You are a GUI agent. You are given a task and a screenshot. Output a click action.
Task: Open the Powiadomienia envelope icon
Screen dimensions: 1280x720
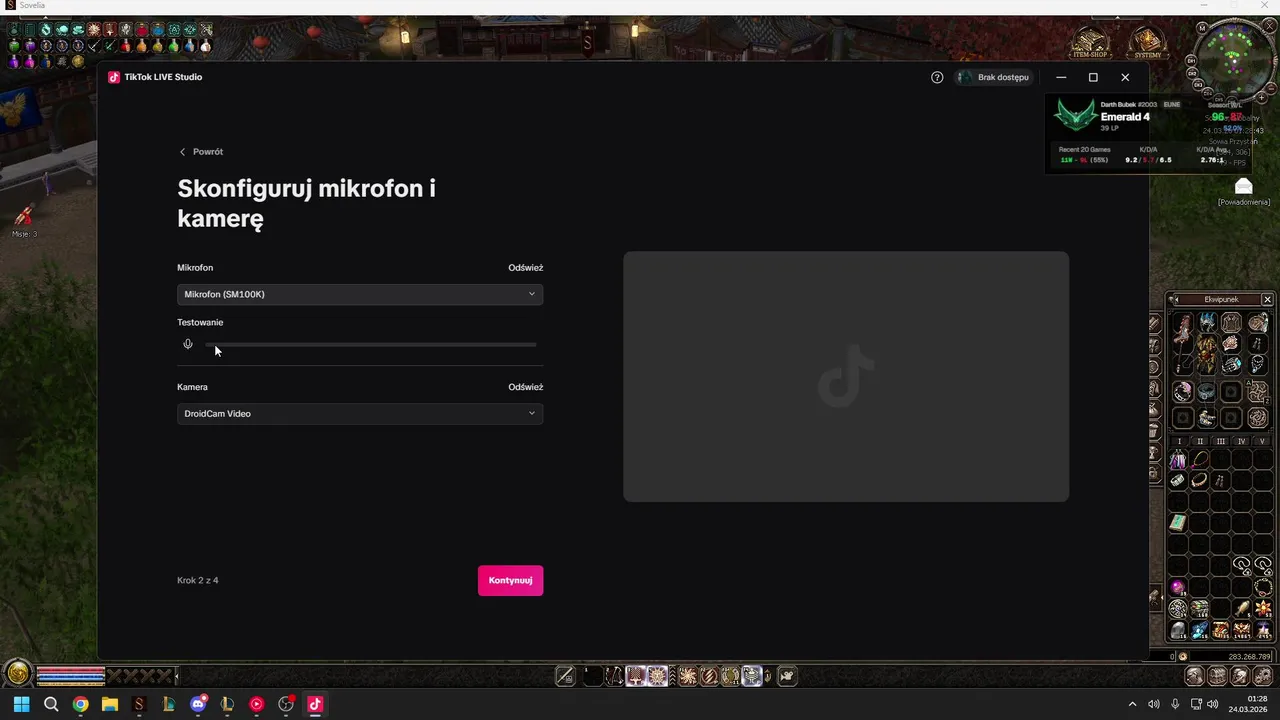1243,187
